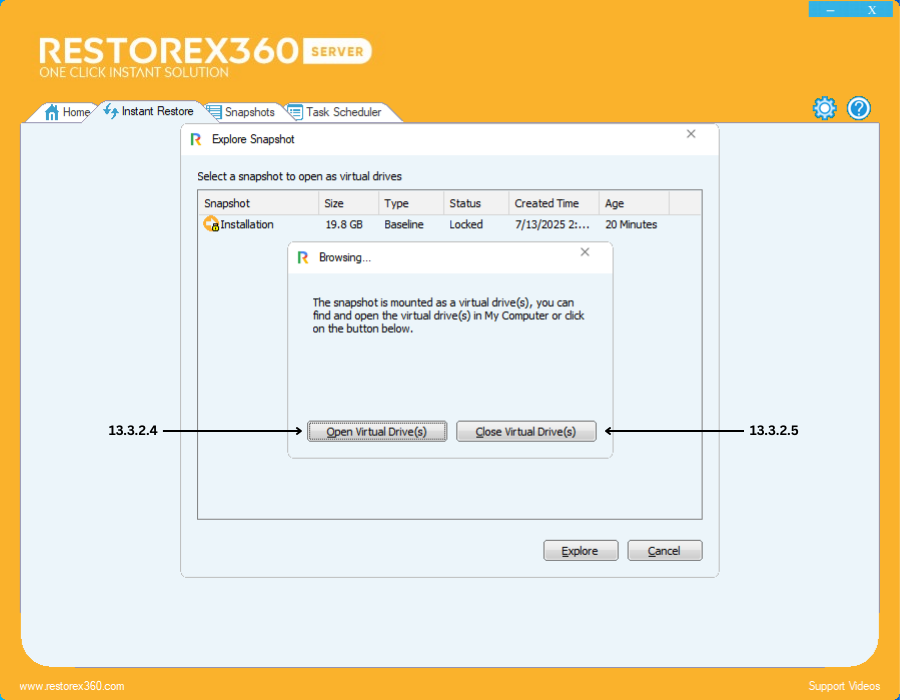Open the Support Videos link
900x700 pixels.
844,686
